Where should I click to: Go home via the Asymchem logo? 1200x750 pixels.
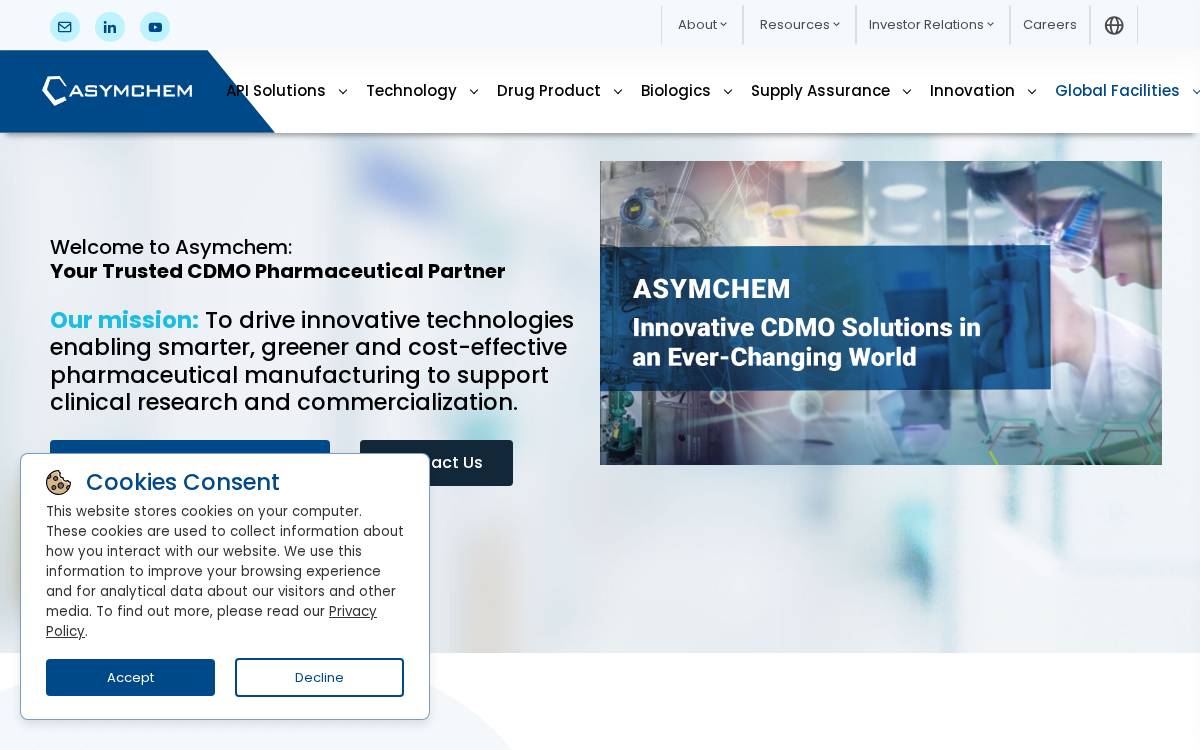pyautogui.click(x=117, y=91)
